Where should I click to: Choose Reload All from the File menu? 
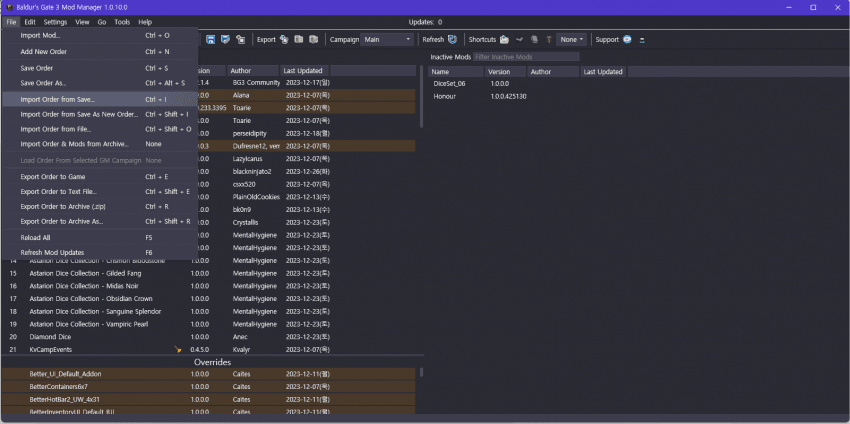click(x=100, y=237)
